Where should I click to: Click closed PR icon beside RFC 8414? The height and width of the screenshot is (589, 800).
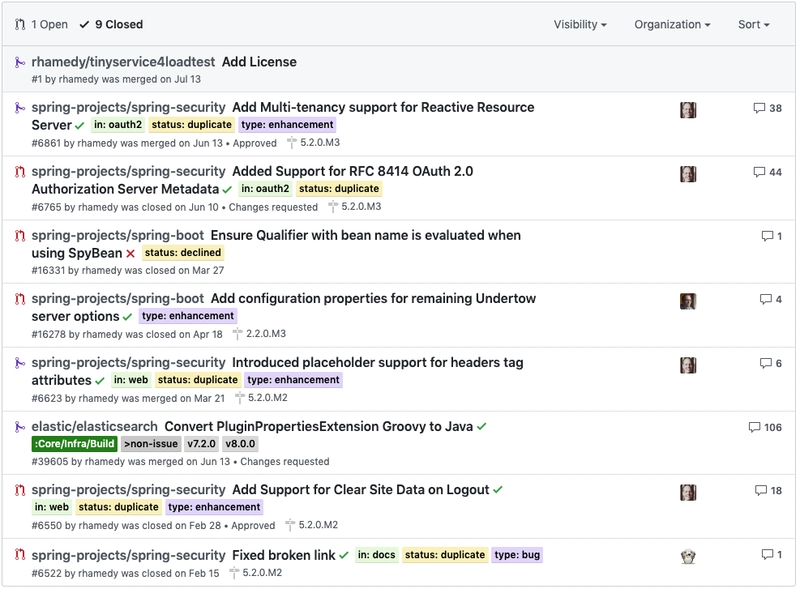point(20,171)
